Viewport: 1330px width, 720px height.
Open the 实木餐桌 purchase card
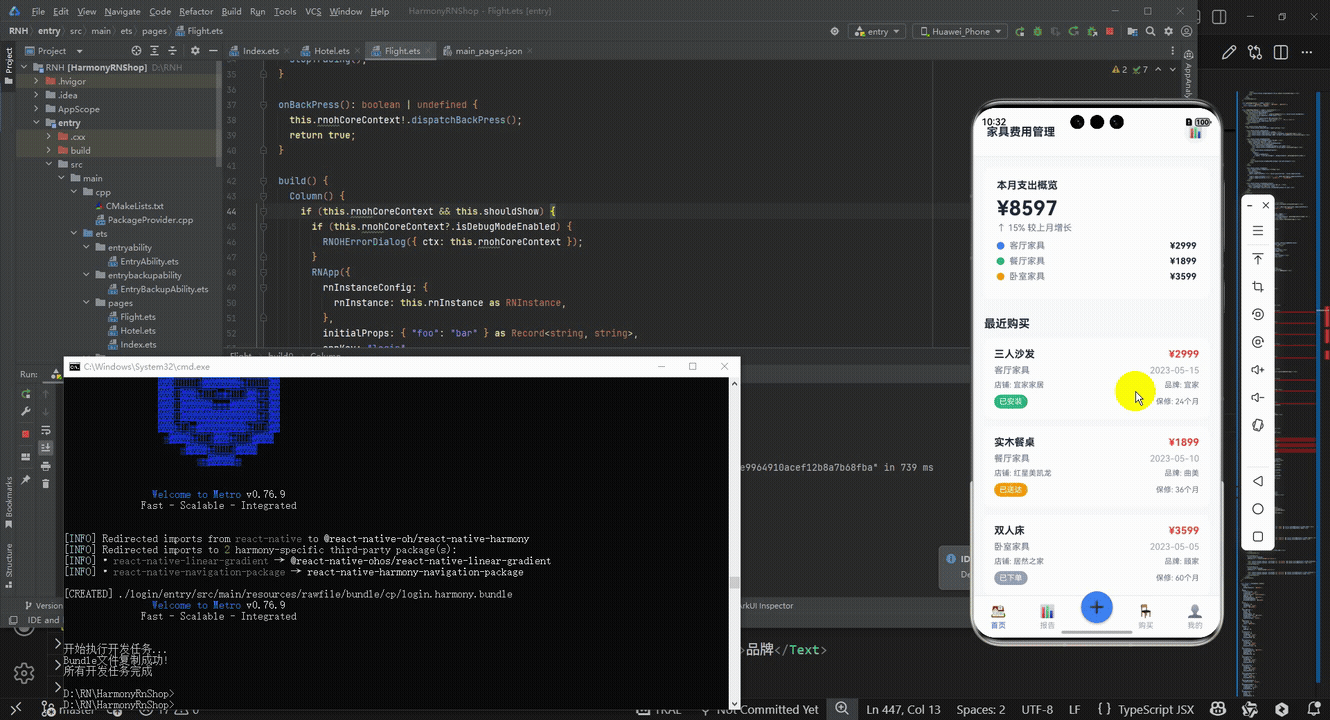point(1096,467)
